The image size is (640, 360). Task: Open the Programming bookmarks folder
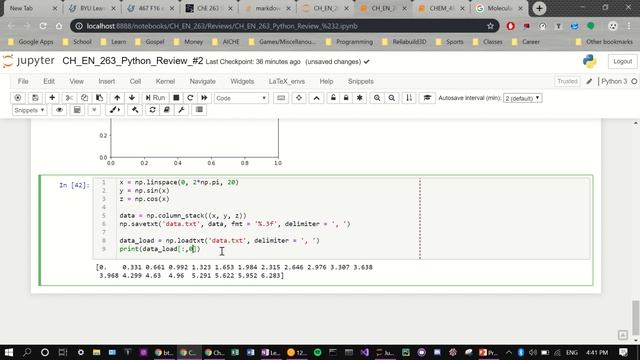[x=349, y=42]
